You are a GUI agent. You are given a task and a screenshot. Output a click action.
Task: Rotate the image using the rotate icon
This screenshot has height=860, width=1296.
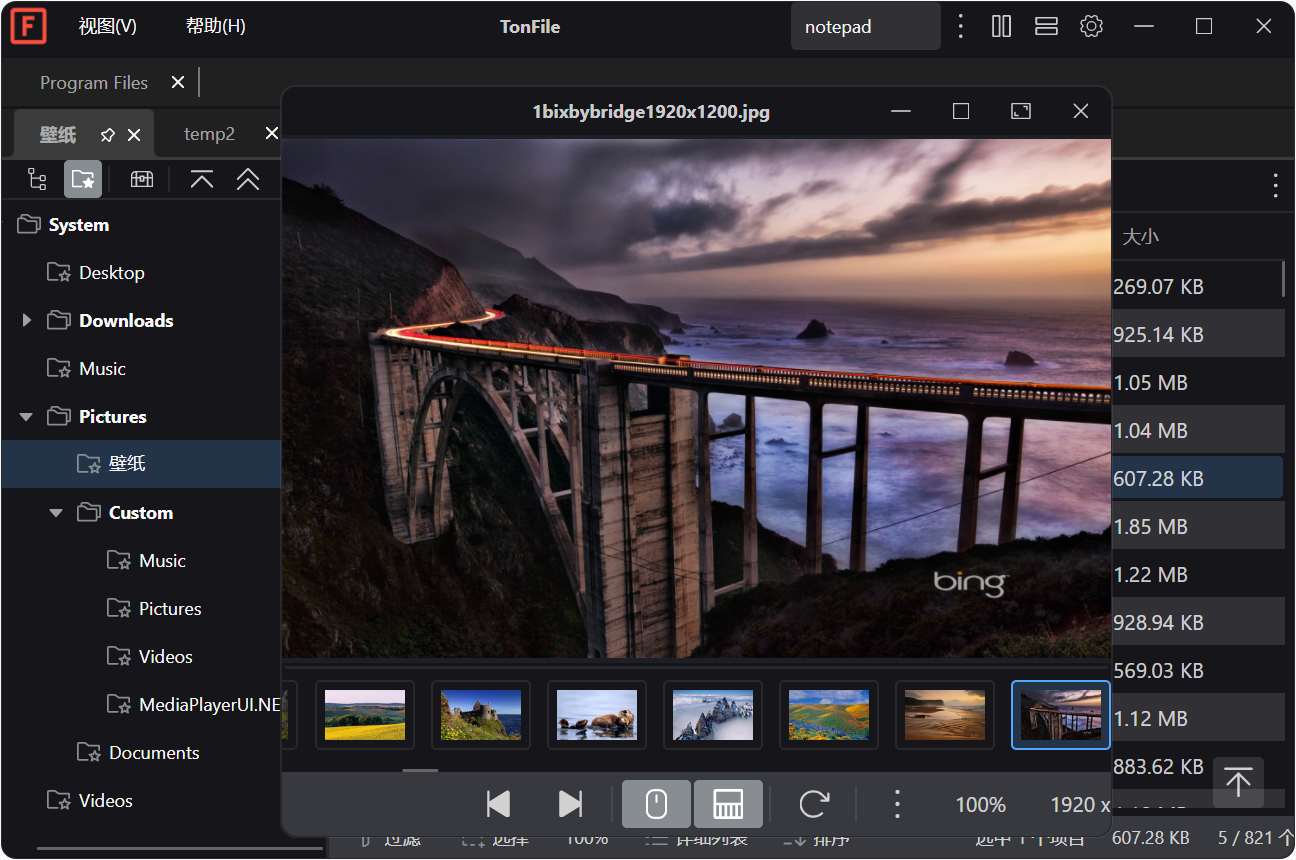coord(814,804)
